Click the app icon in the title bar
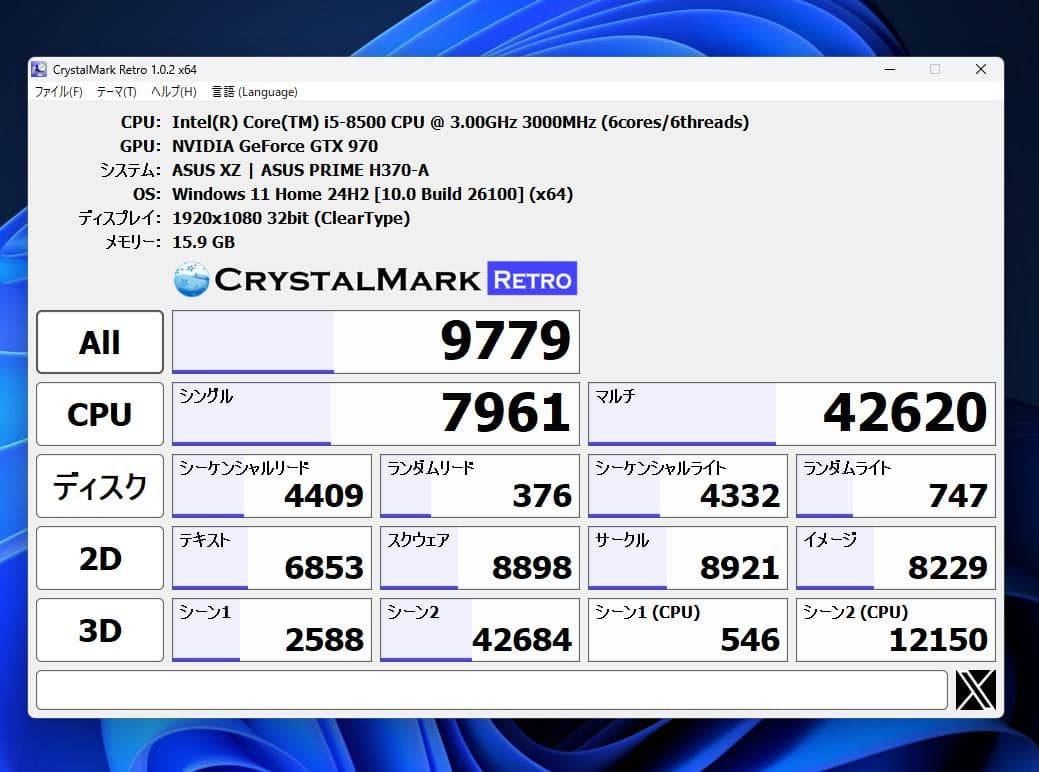Screen dimensions: 1039x772 [x=39, y=69]
